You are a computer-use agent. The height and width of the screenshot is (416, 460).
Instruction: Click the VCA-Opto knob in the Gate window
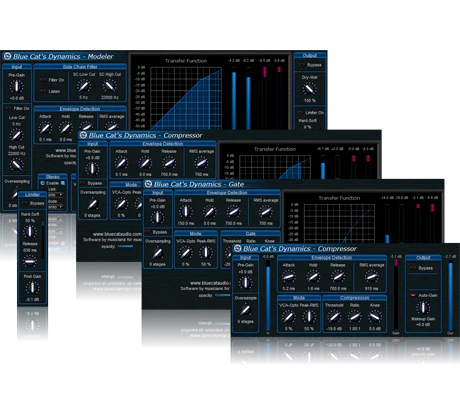186,253
